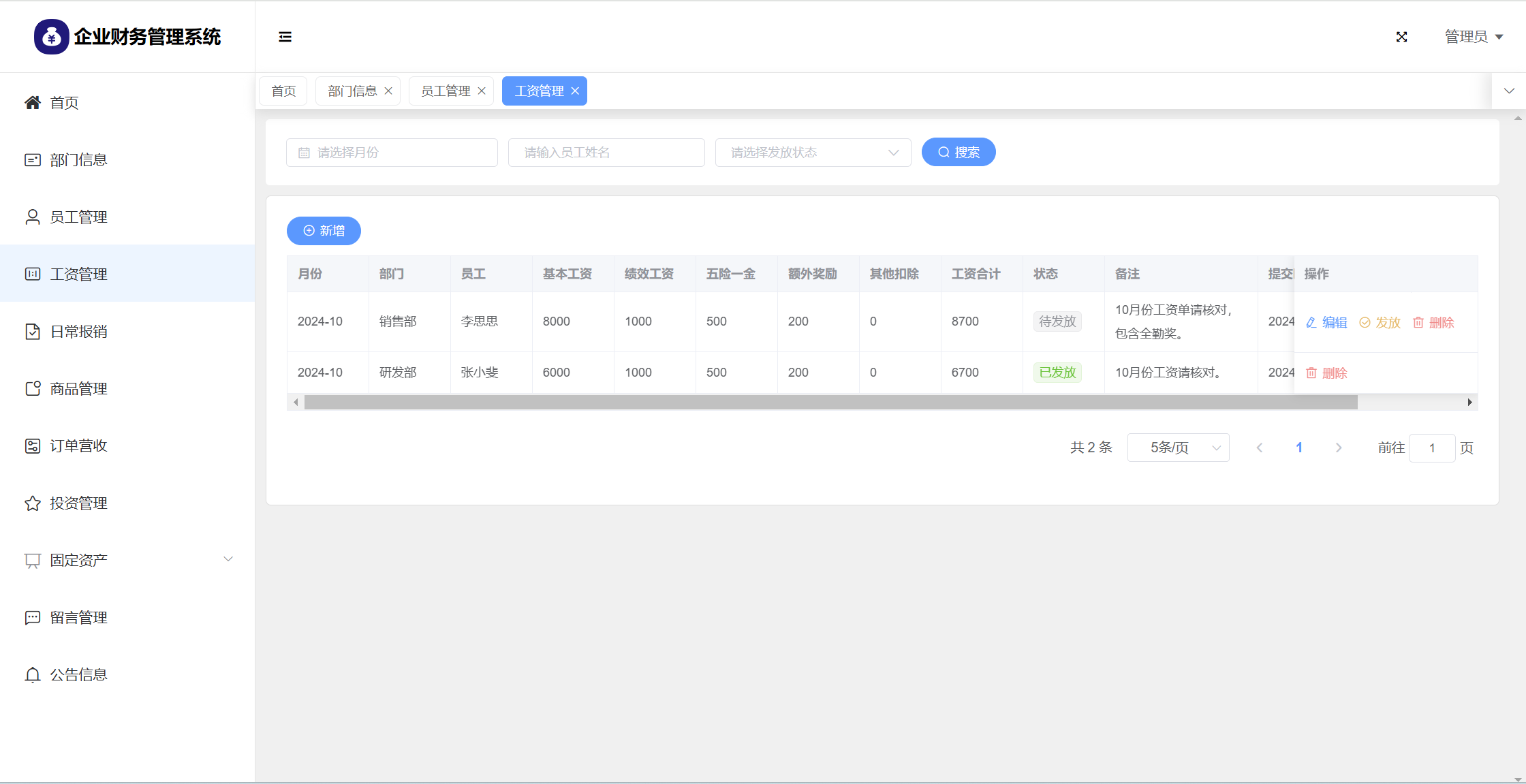The height and width of the screenshot is (784, 1526).
Task: Click the 首页 home icon in sidebar
Action: [33, 103]
